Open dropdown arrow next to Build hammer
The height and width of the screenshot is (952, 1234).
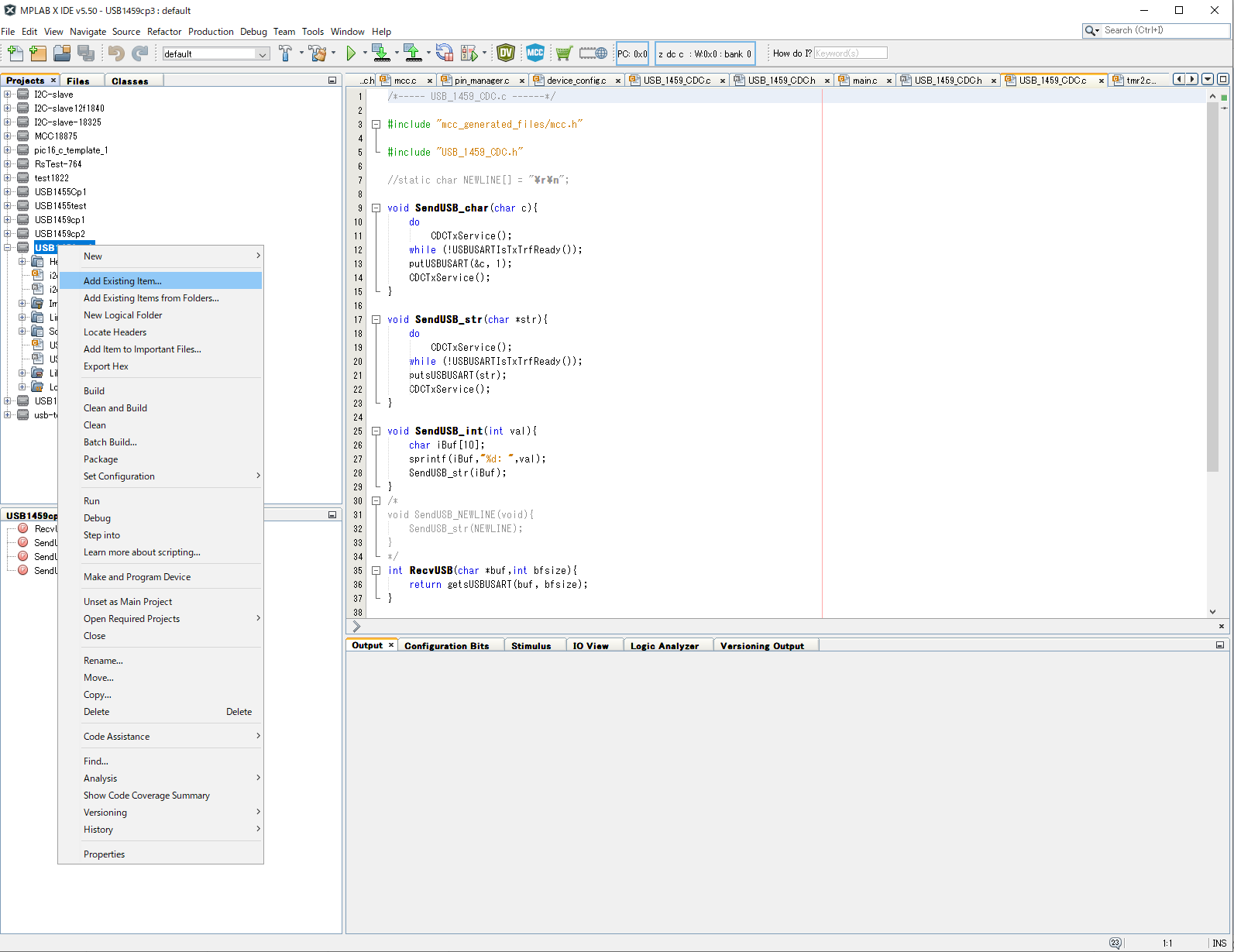click(301, 53)
